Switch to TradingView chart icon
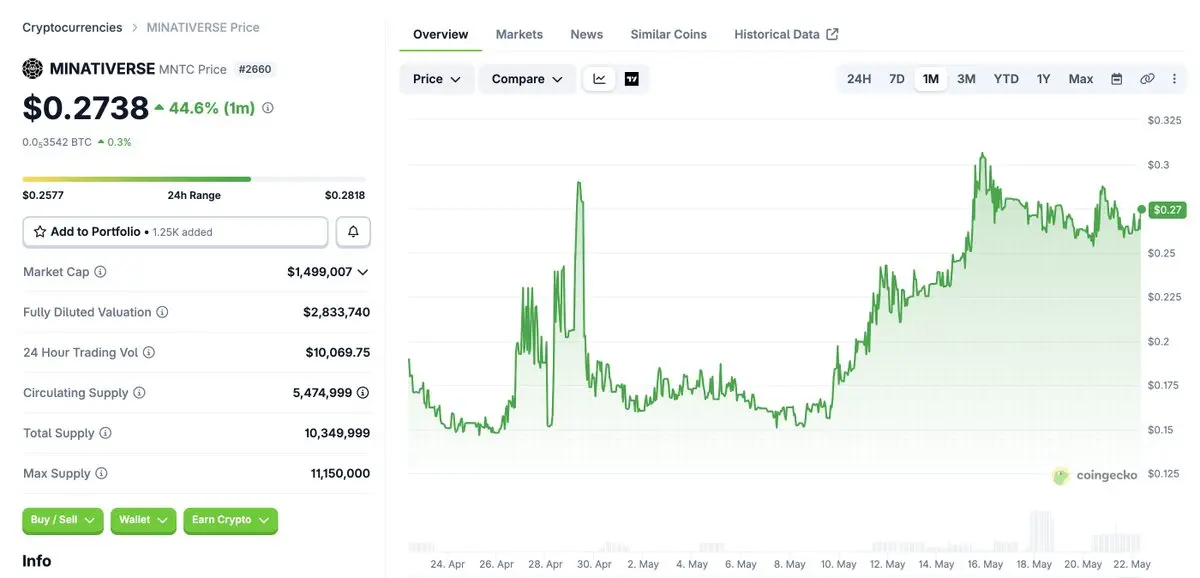 coord(632,79)
